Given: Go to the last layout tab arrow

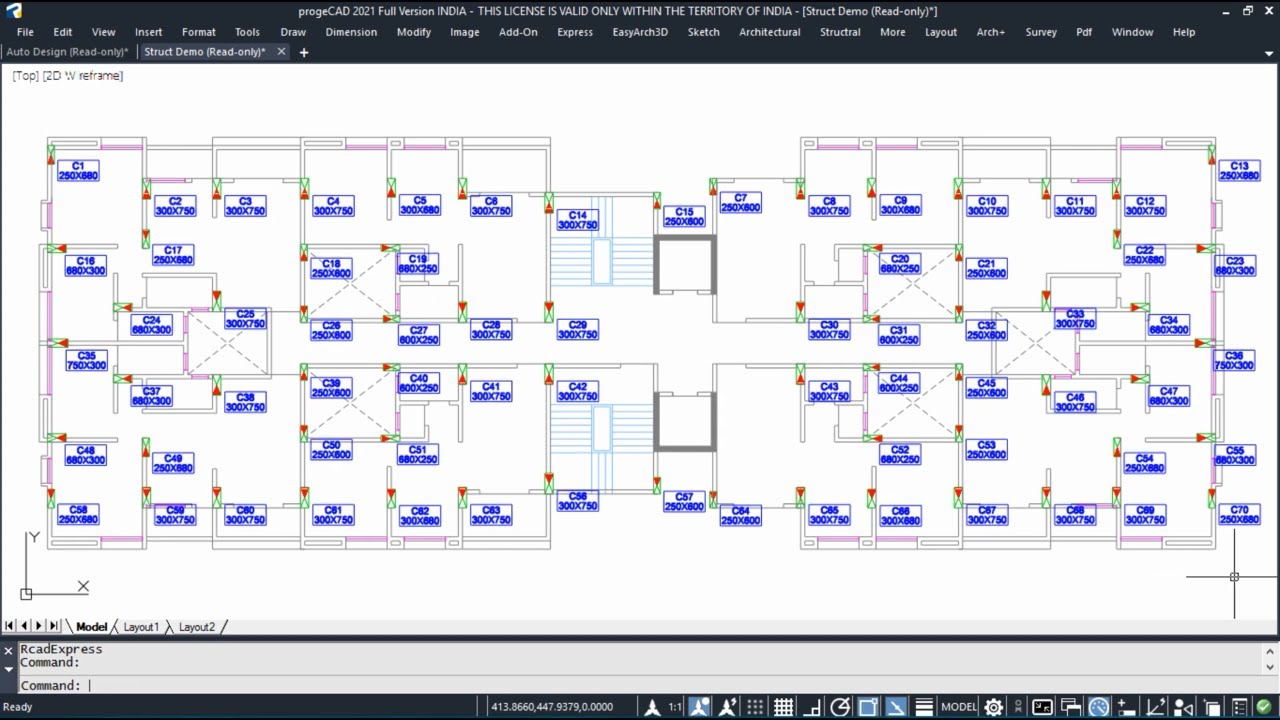Looking at the screenshot, I should 53,626.
